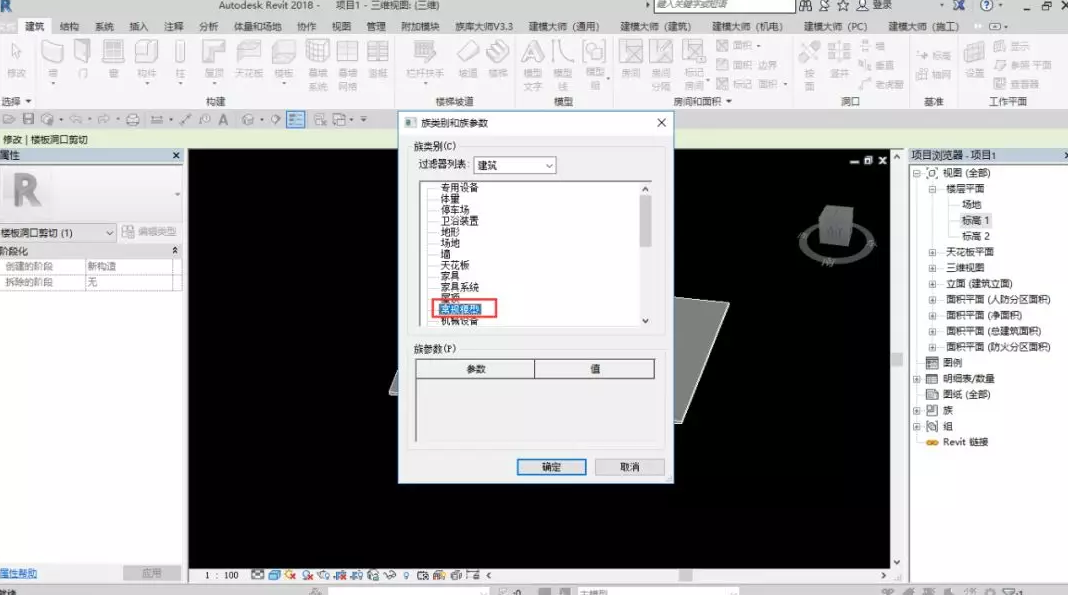Select the By Face opening tool

pos(809,64)
